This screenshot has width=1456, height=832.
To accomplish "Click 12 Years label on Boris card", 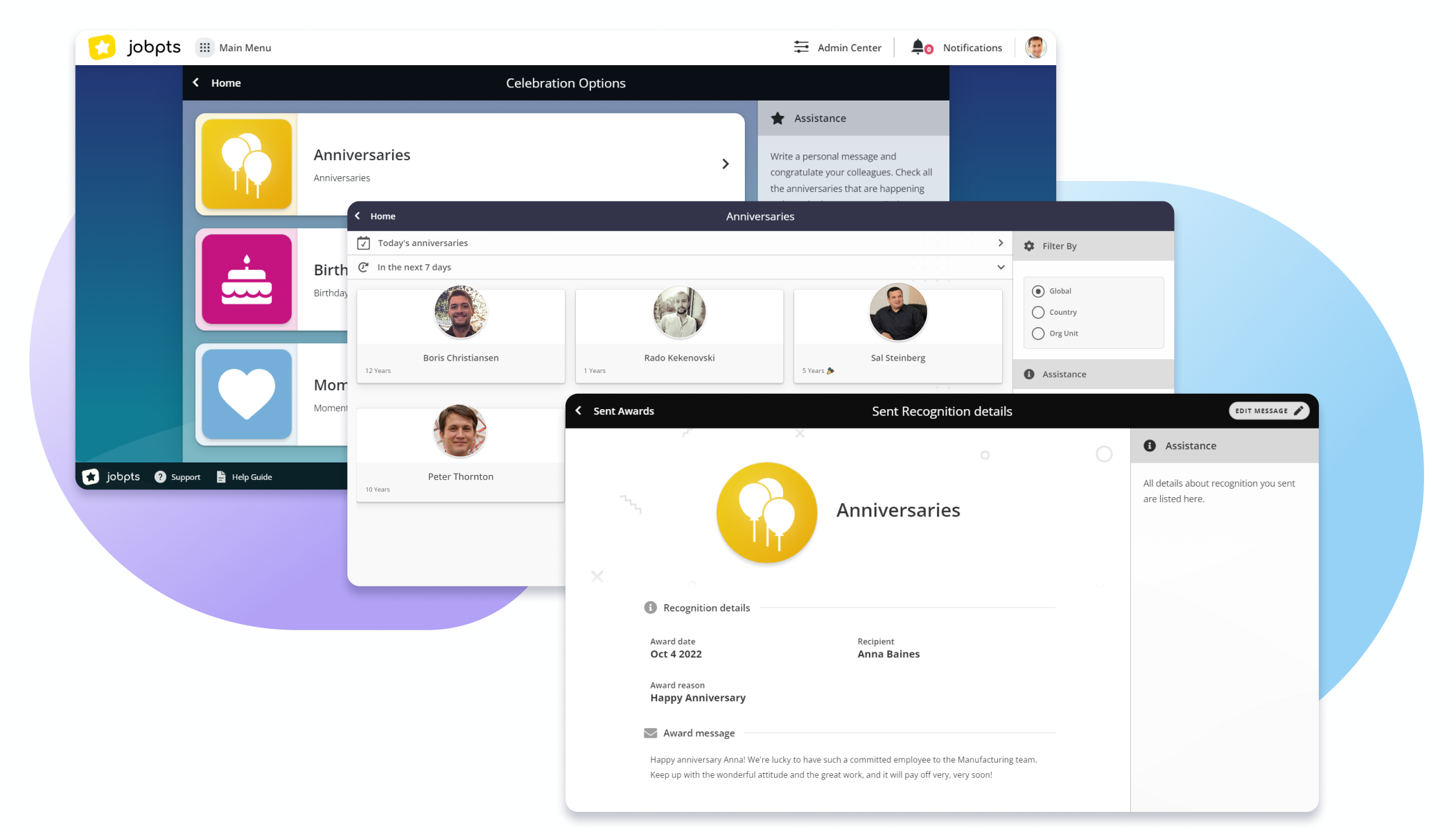I will click(378, 371).
